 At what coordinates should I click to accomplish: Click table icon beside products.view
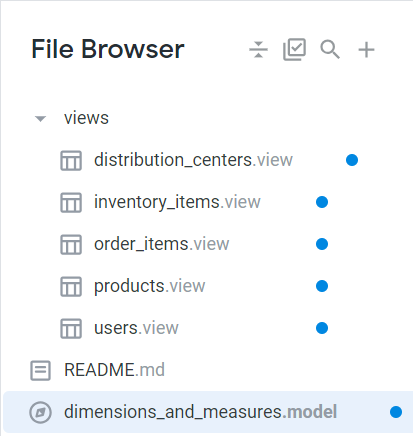coord(71,286)
